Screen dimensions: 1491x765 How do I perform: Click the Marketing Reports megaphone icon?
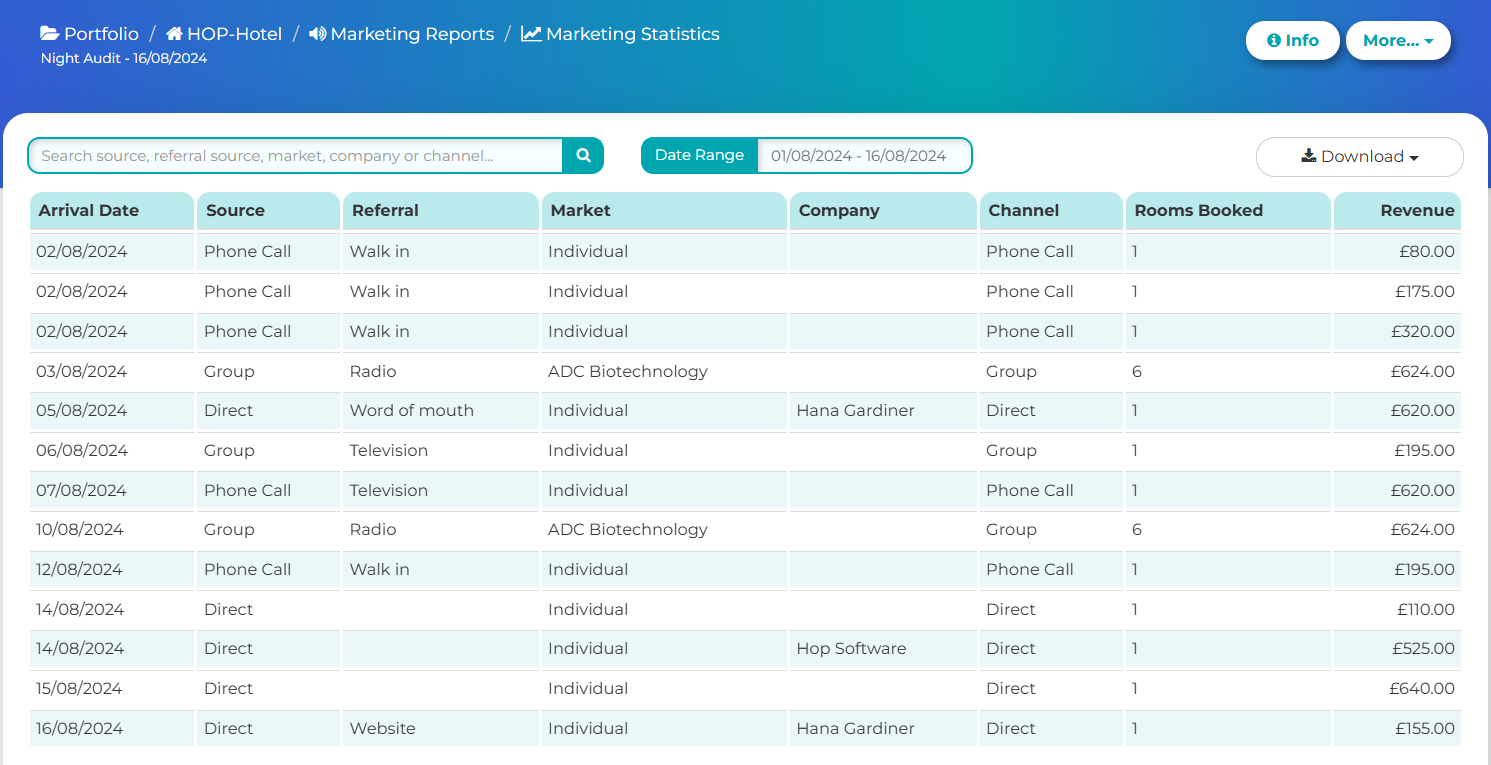pyautogui.click(x=317, y=34)
